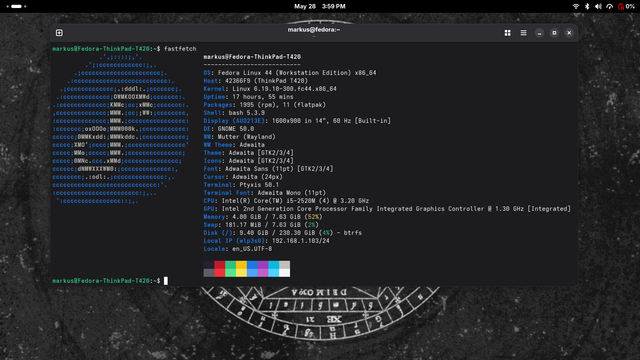Screen dimensions: 640x360
Task: Click the WM: Mutter (Wayland) line
Action: pyautogui.click(x=239, y=137)
